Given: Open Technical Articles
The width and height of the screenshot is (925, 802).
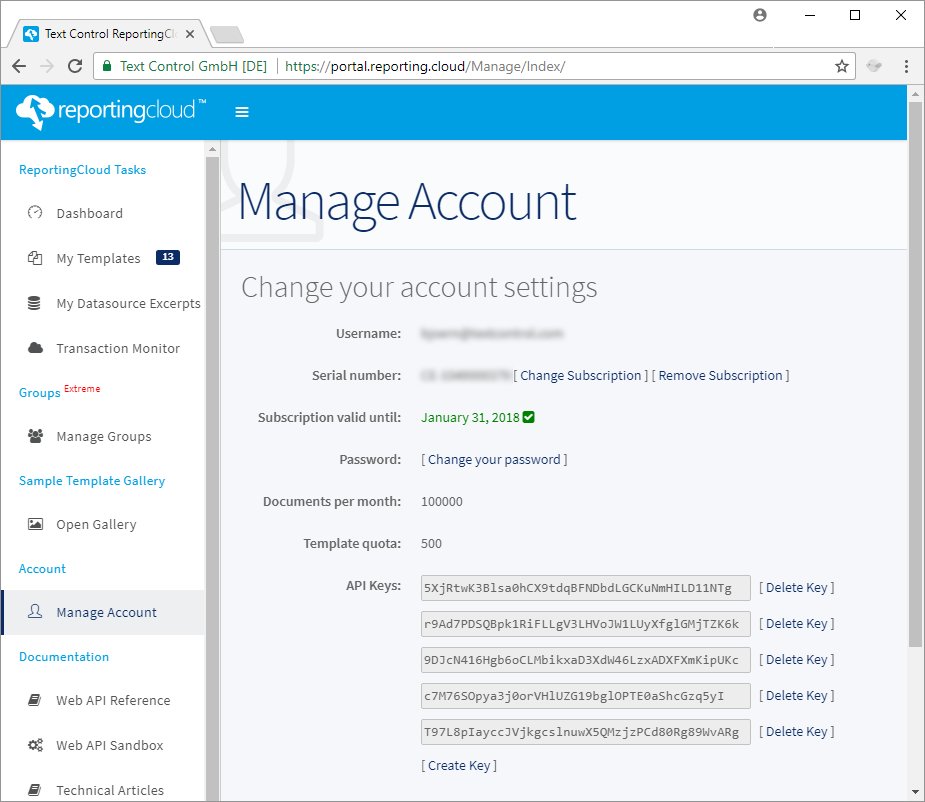Looking at the screenshot, I should tap(110, 790).
